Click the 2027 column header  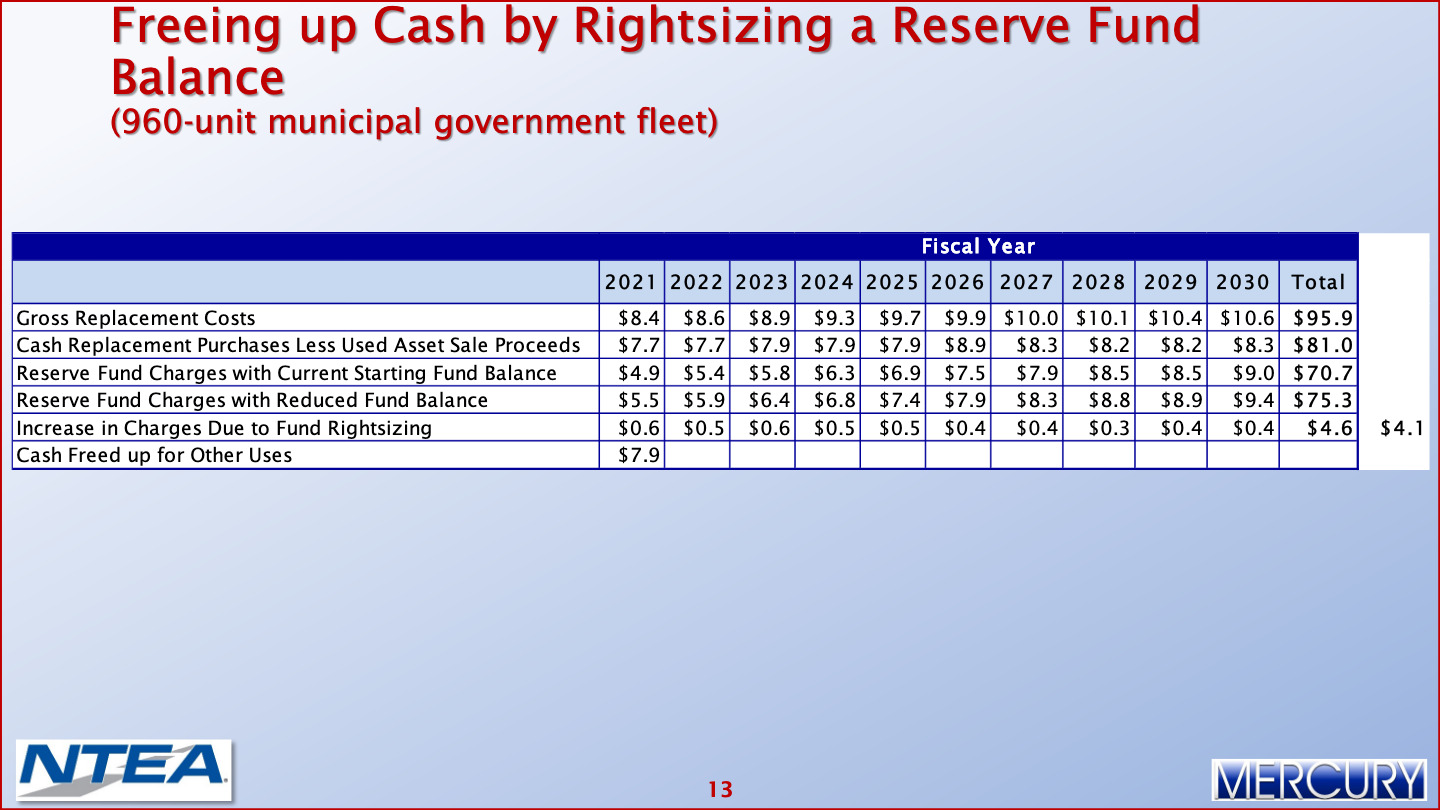(1026, 282)
